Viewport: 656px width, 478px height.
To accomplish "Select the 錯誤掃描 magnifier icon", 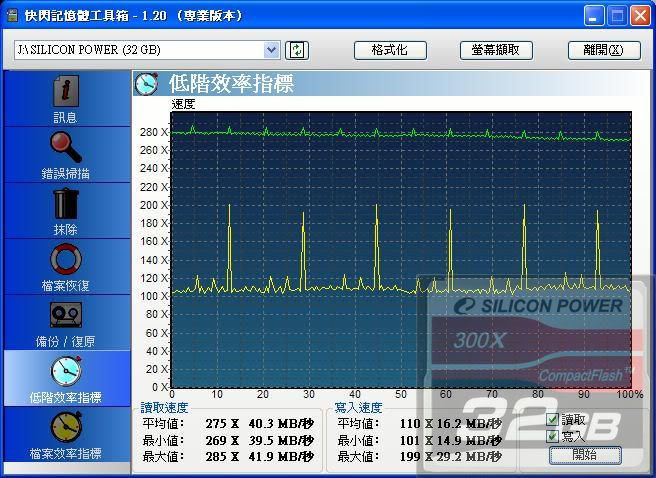I will point(66,147).
